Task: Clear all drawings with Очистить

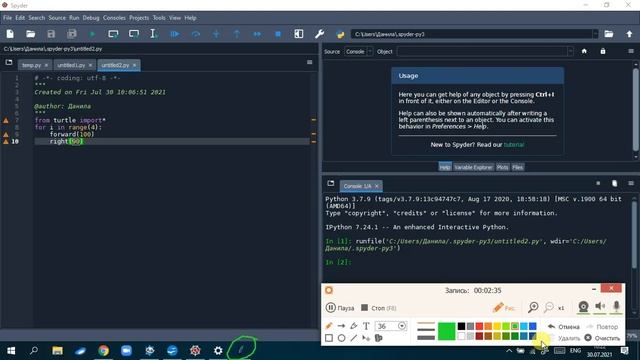Action: [602, 338]
